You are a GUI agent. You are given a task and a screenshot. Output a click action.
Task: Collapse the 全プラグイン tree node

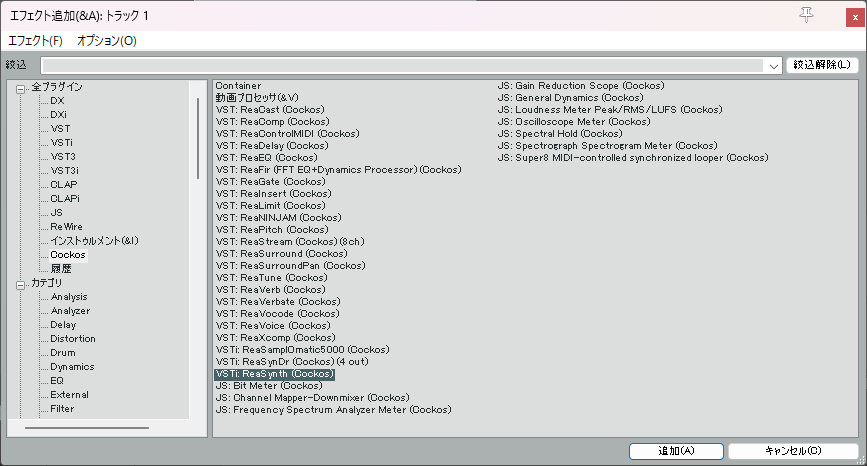[x=20, y=89]
